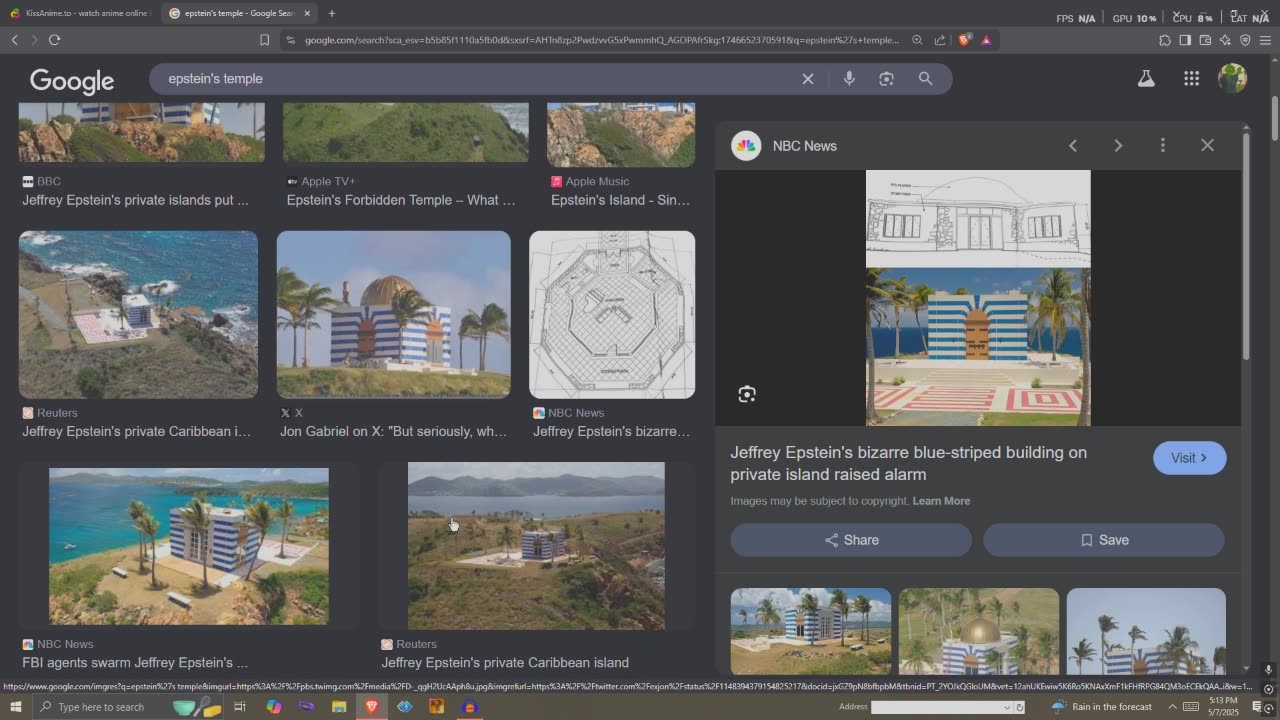Open Jon Gabriel X gold dome image
Screen dimensions: 1280x720
[394, 315]
